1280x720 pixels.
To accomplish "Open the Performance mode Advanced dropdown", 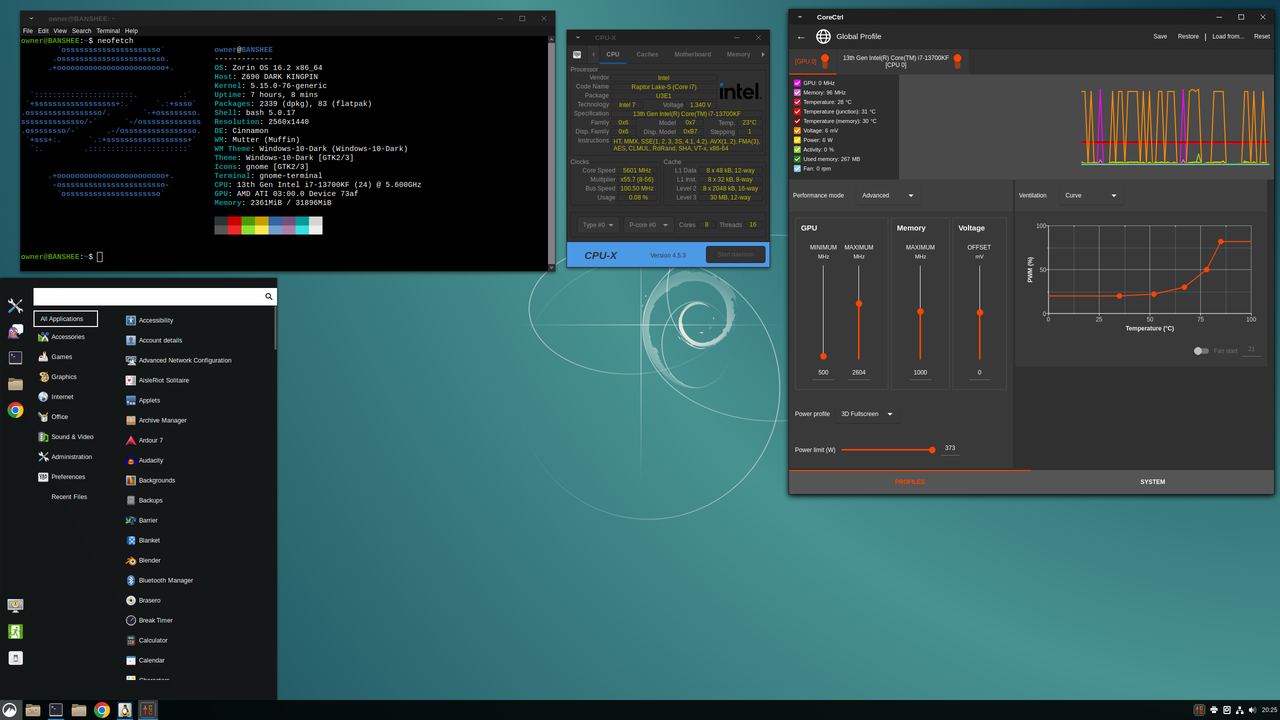I will point(888,196).
